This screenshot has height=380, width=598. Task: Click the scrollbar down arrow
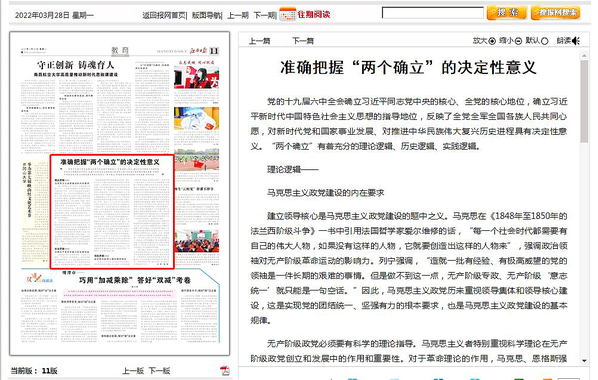pos(584,360)
